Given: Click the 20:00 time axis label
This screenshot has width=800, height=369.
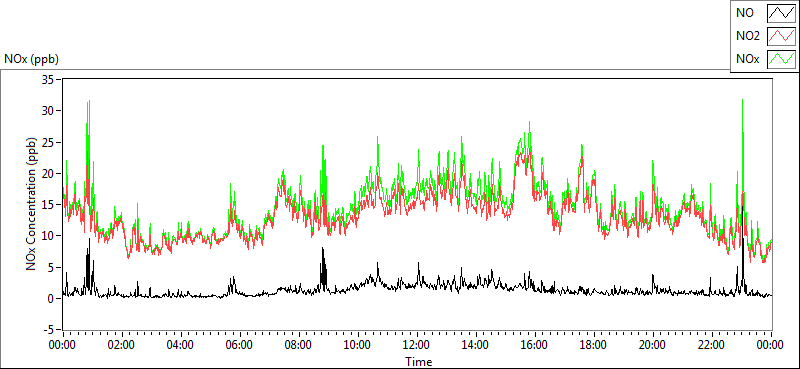Looking at the screenshot, I should (653, 345).
